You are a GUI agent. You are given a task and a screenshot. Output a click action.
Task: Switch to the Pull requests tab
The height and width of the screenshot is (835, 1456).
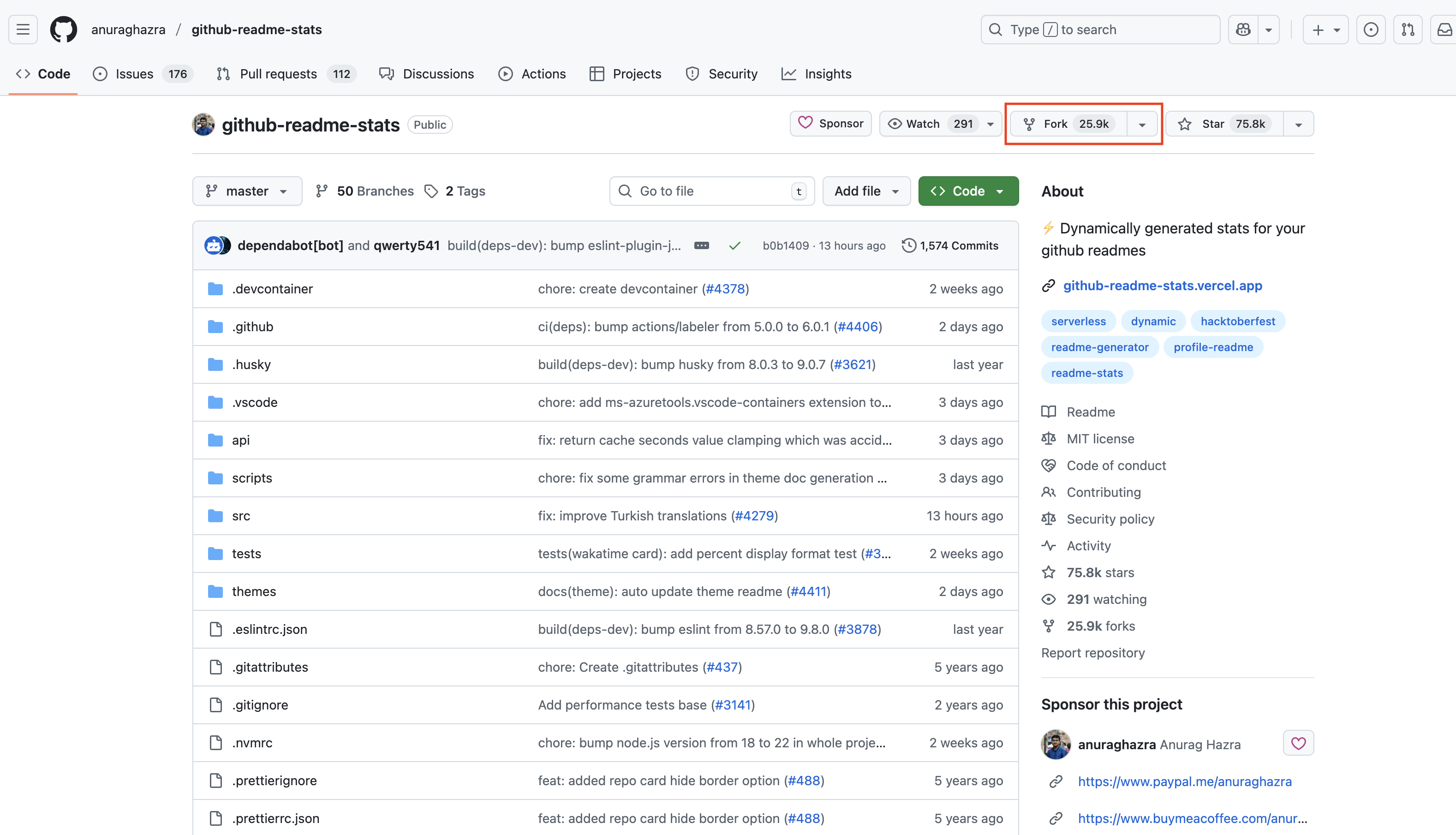tap(286, 74)
